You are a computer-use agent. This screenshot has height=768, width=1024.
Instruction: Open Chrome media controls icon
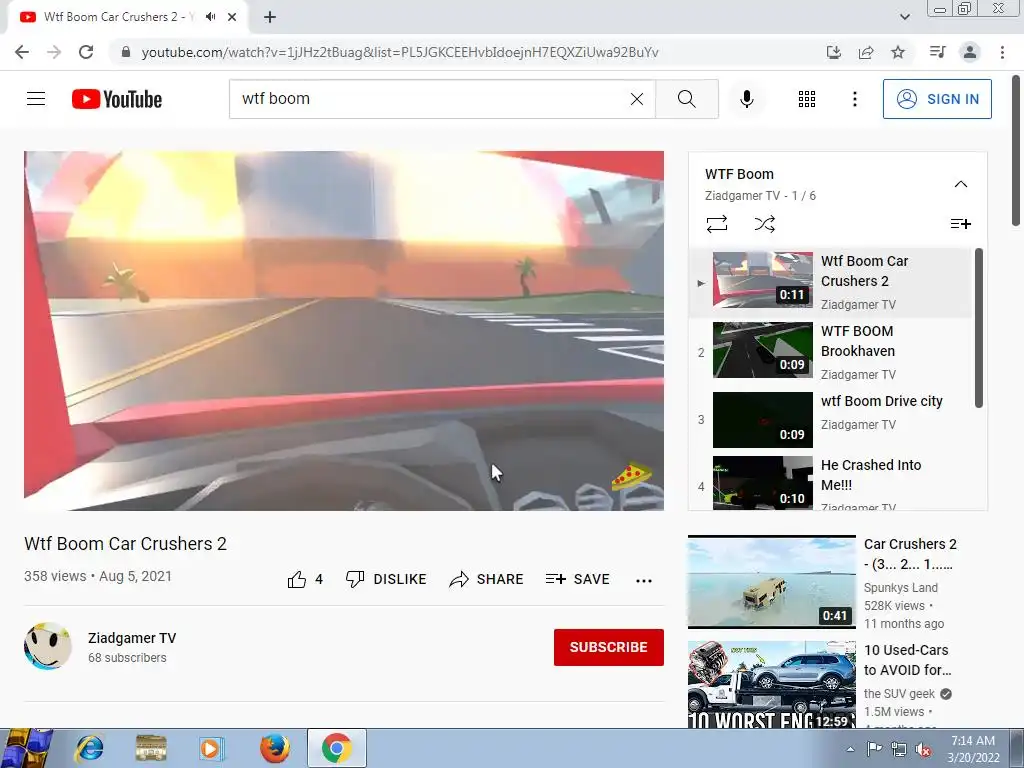point(937,52)
